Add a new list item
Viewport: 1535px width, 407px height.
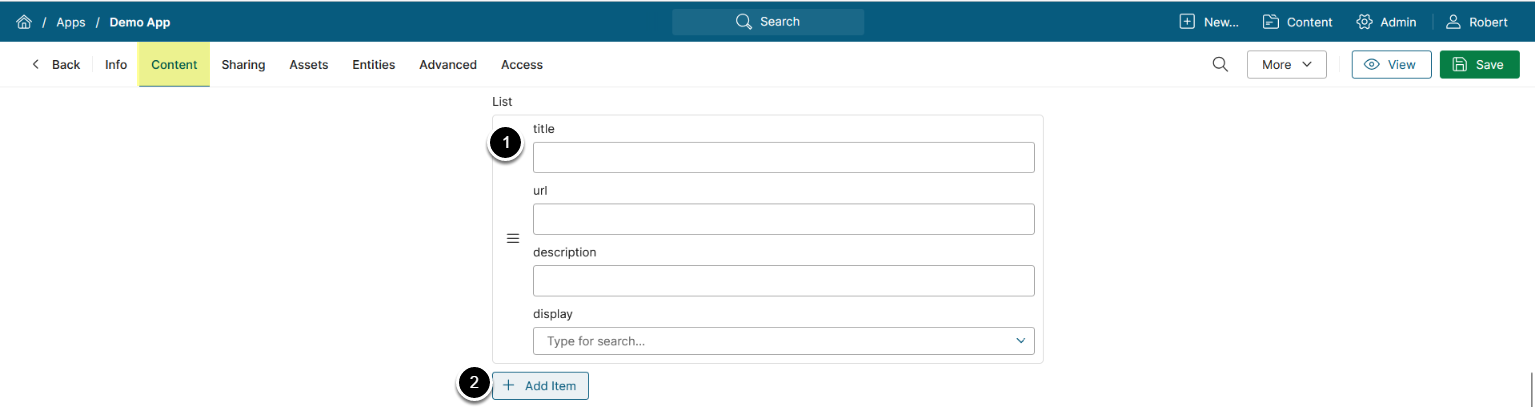[x=540, y=385]
